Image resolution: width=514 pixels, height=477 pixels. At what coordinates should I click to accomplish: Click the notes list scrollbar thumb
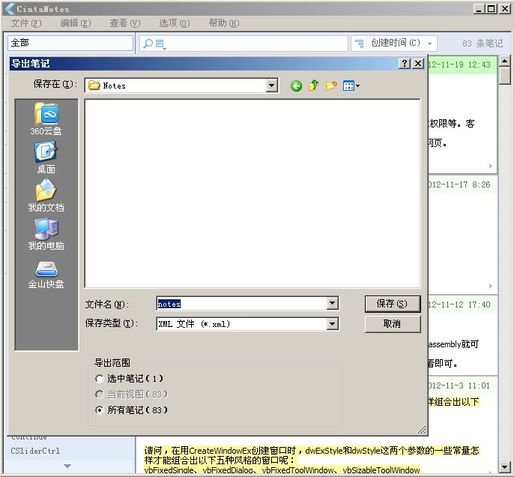click(505, 76)
